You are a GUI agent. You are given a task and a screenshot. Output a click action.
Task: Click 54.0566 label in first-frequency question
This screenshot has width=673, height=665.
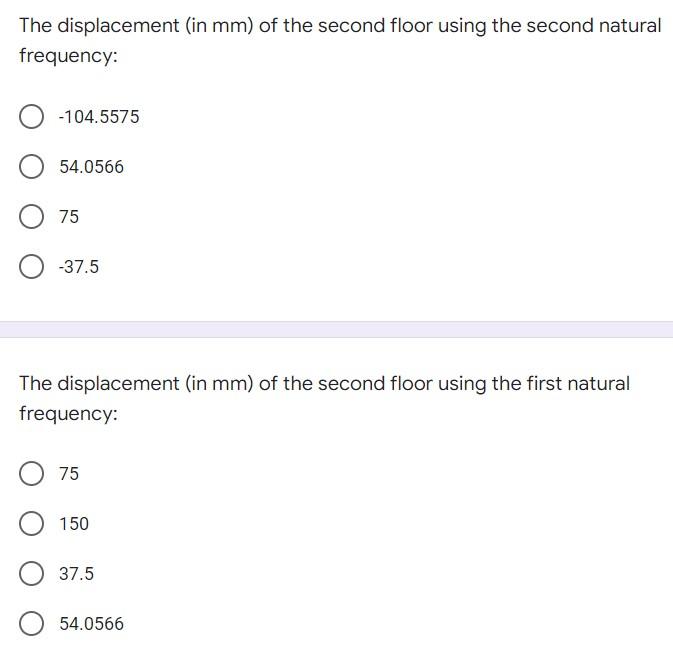tap(91, 624)
